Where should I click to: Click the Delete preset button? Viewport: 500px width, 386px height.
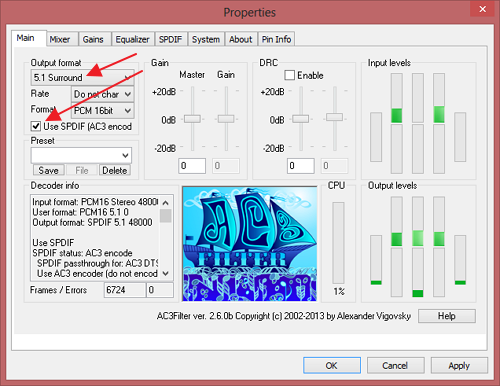114,170
